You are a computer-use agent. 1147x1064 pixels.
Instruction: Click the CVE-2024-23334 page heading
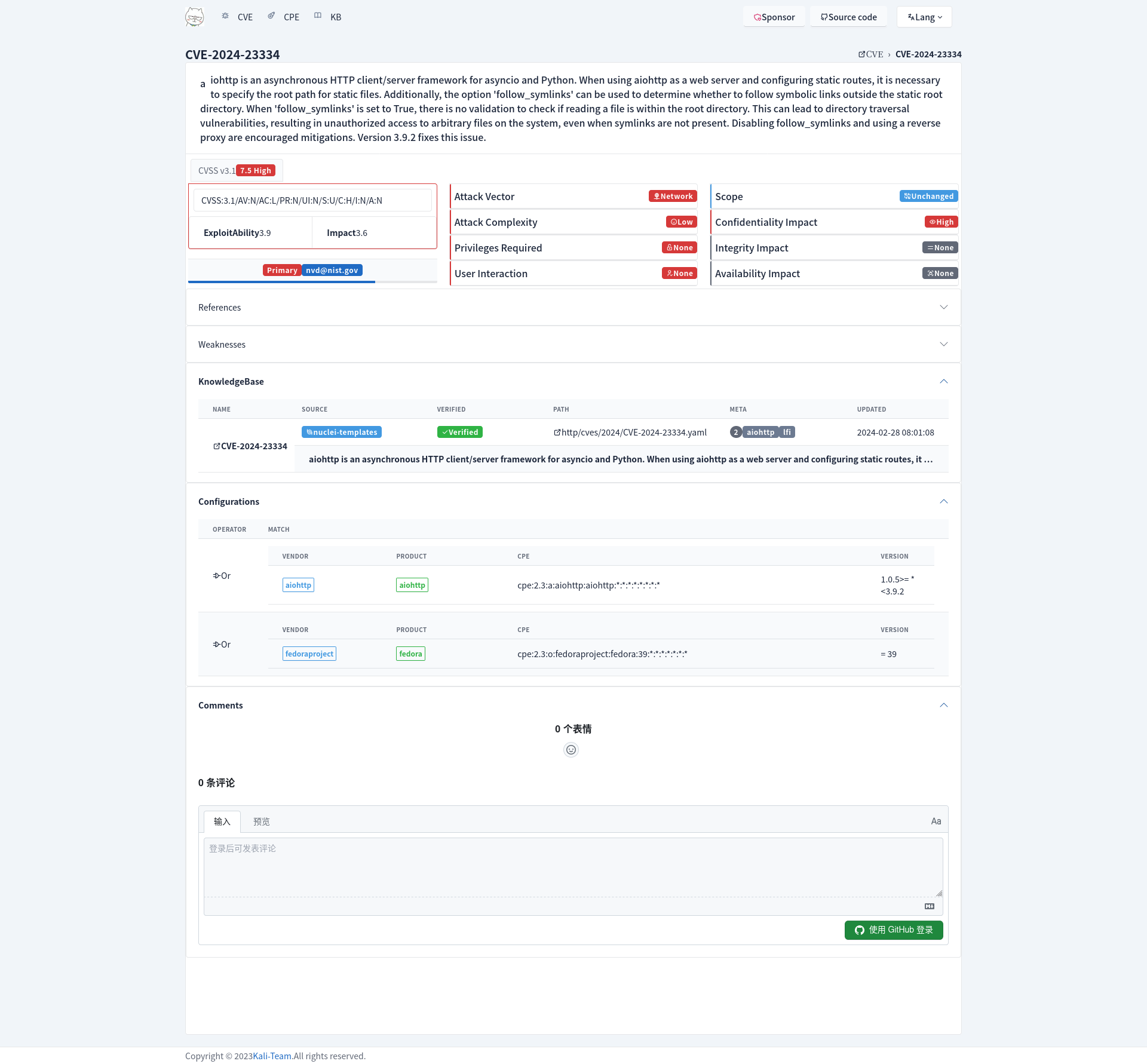pos(232,54)
